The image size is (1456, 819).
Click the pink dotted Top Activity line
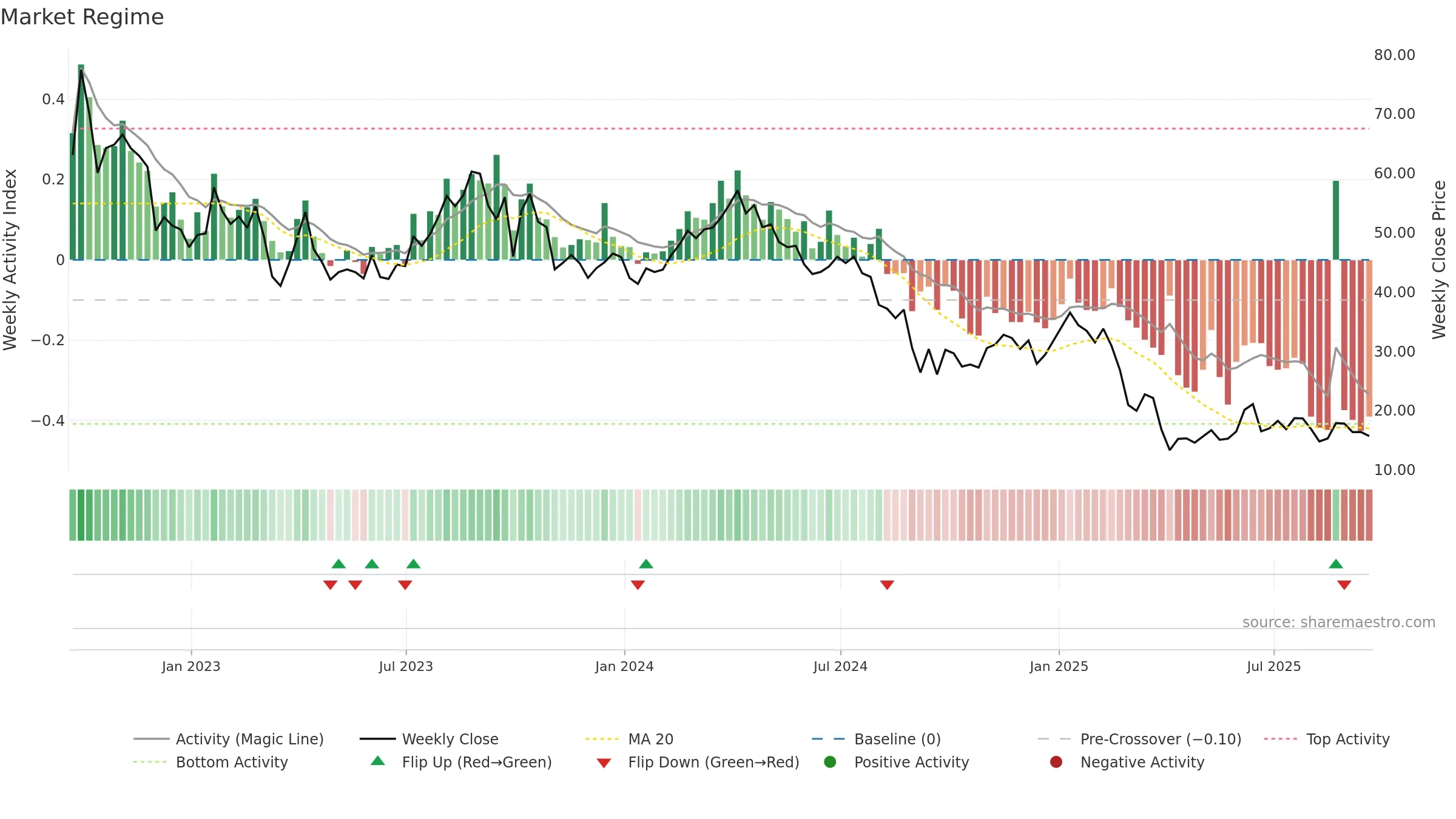721,129
